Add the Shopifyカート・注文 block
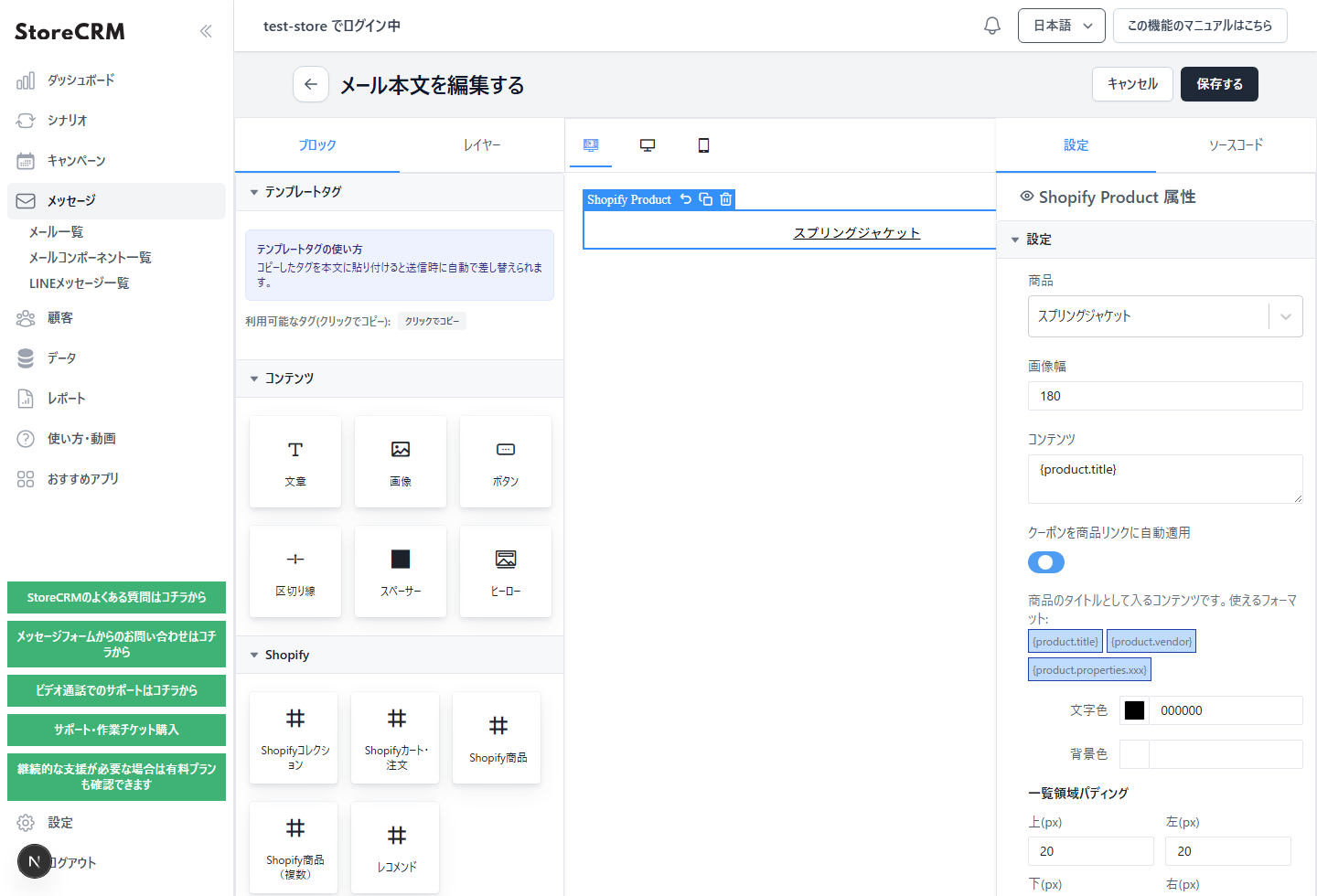Image resolution: width=1317 pixels, height=896 pixels. pyautogui.click(x=396, y=738)
